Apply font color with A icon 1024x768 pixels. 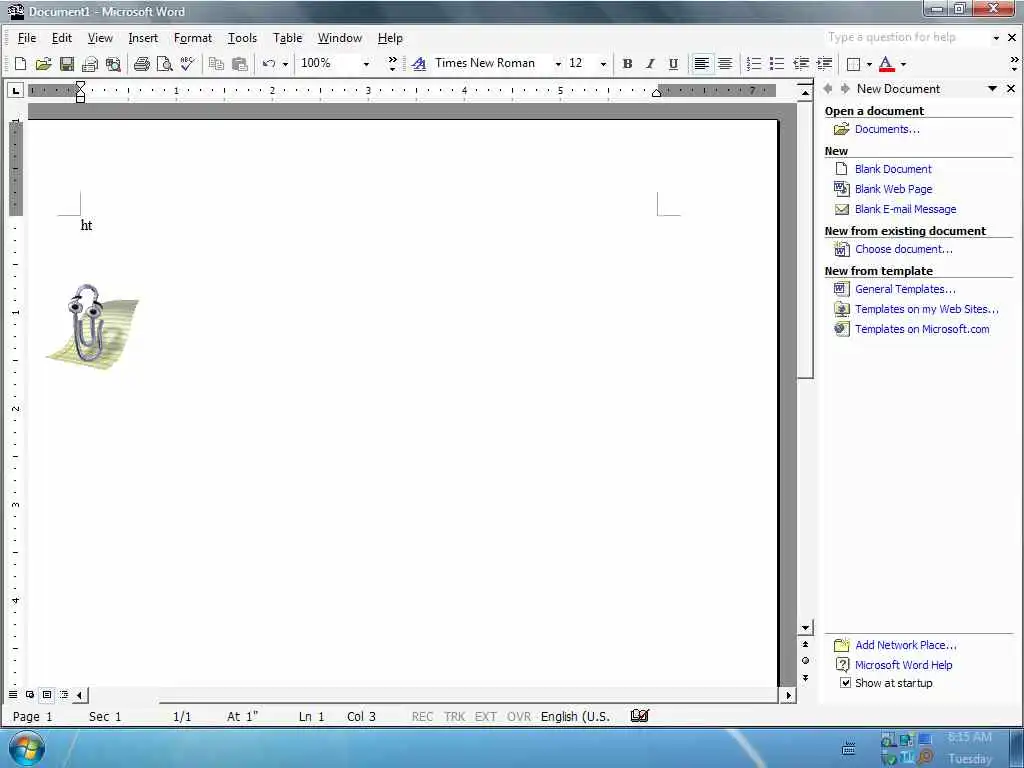[886, 63]
